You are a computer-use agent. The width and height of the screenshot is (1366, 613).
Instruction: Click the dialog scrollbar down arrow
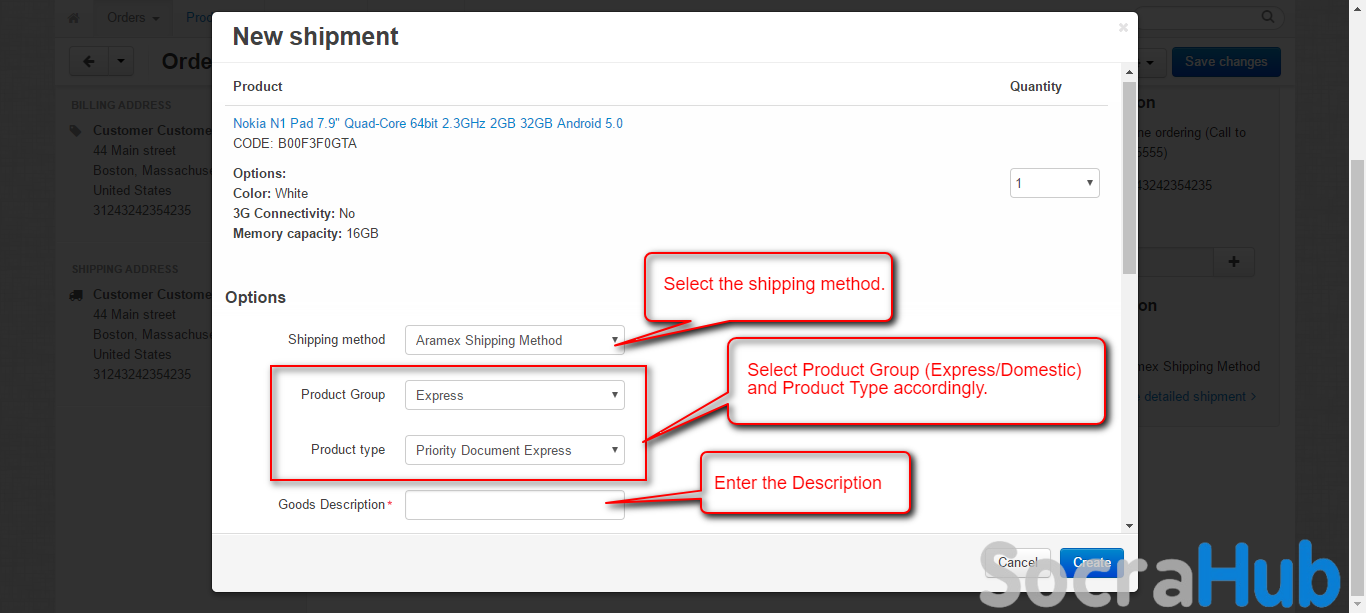(x=1129, y=525)
